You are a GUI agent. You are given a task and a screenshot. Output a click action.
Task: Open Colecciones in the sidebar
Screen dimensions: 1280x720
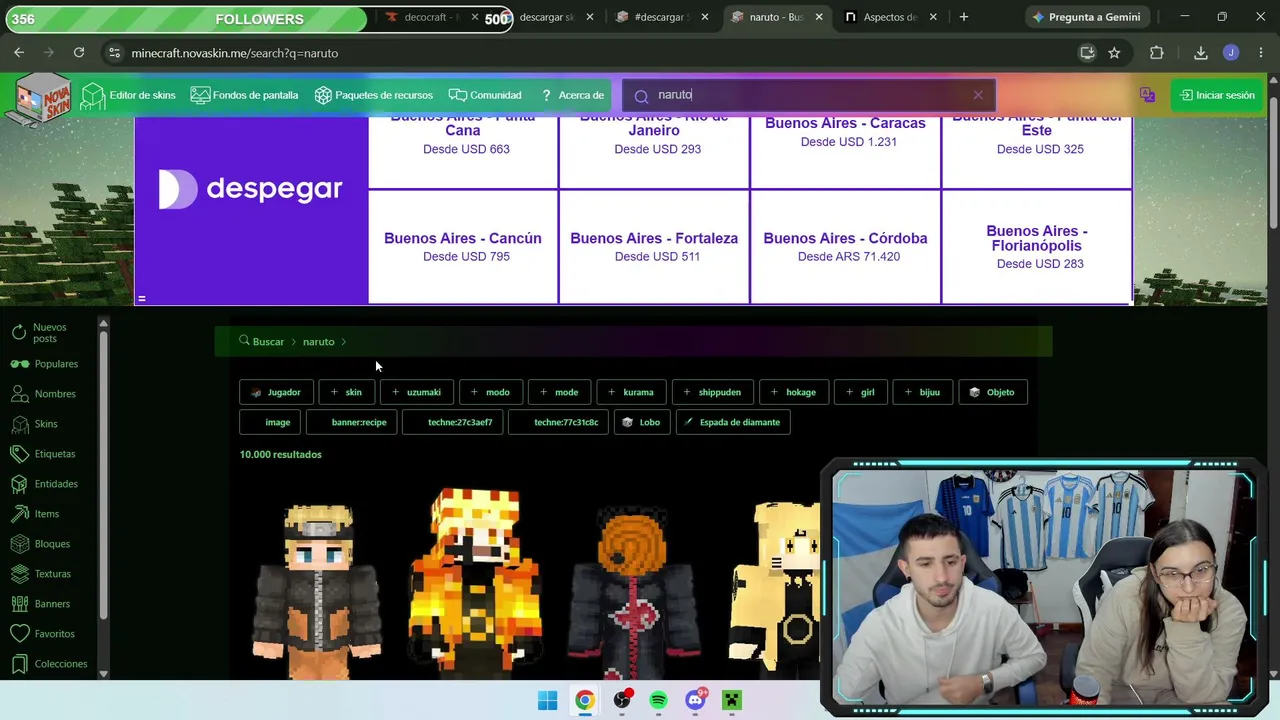pos(48,664)
